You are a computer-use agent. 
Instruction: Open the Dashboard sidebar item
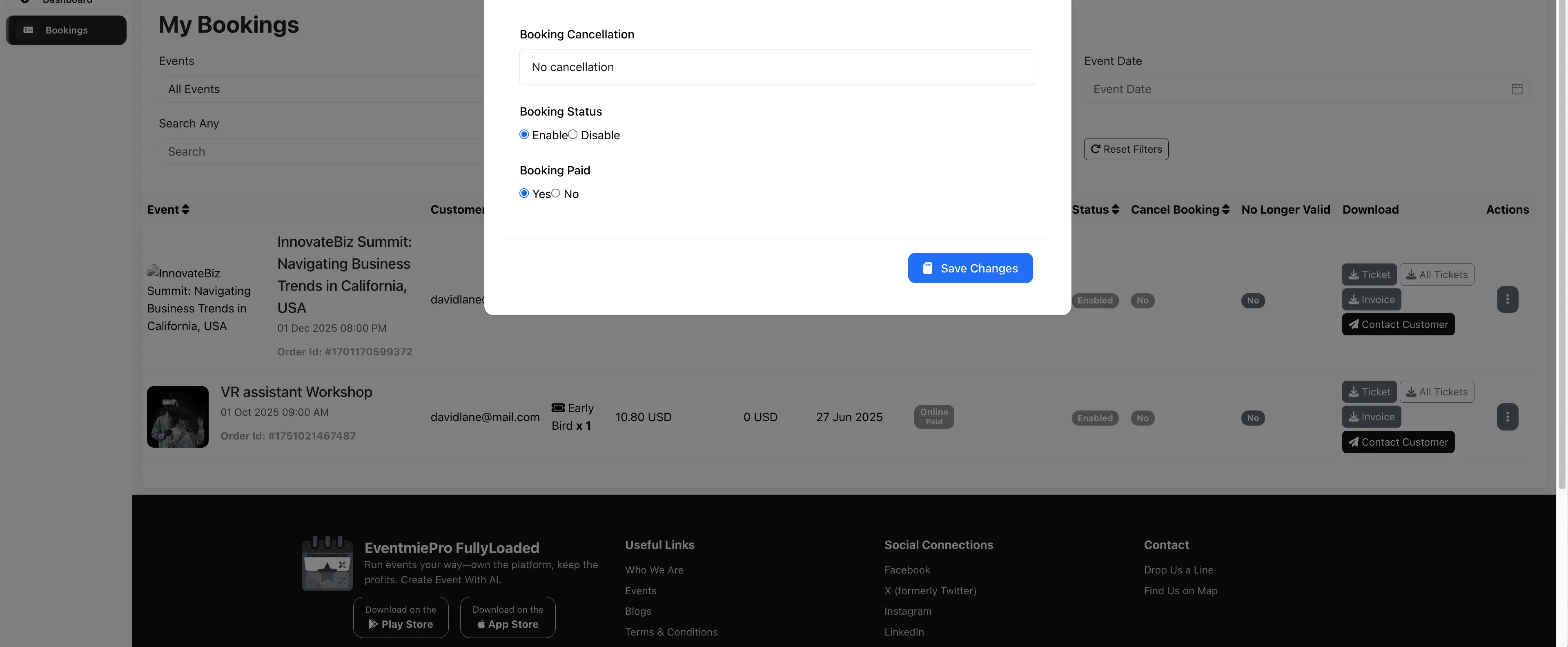[66, 2]
